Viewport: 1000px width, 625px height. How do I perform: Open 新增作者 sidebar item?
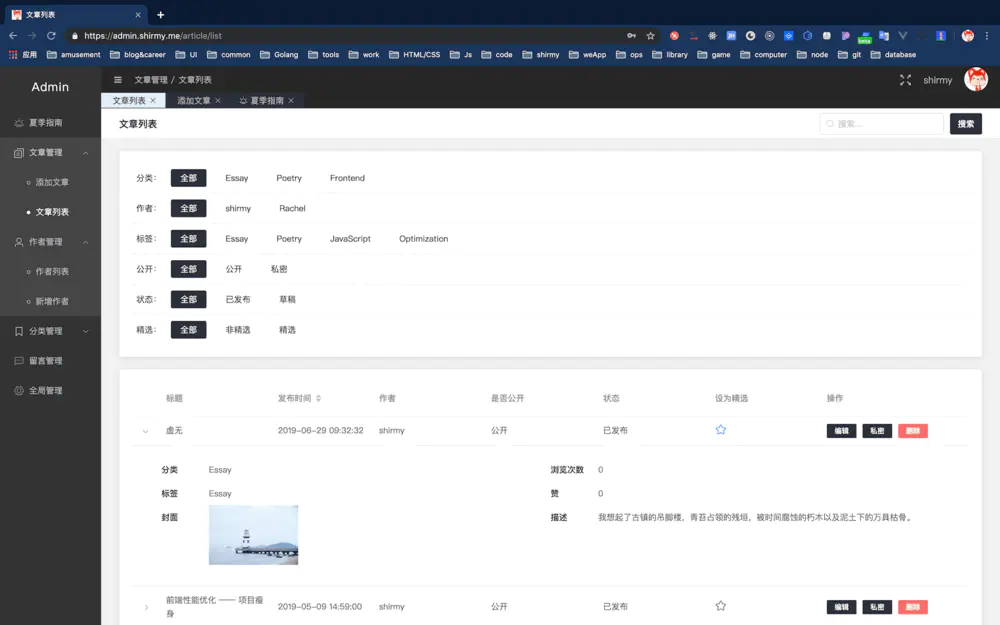click(52, 301)
